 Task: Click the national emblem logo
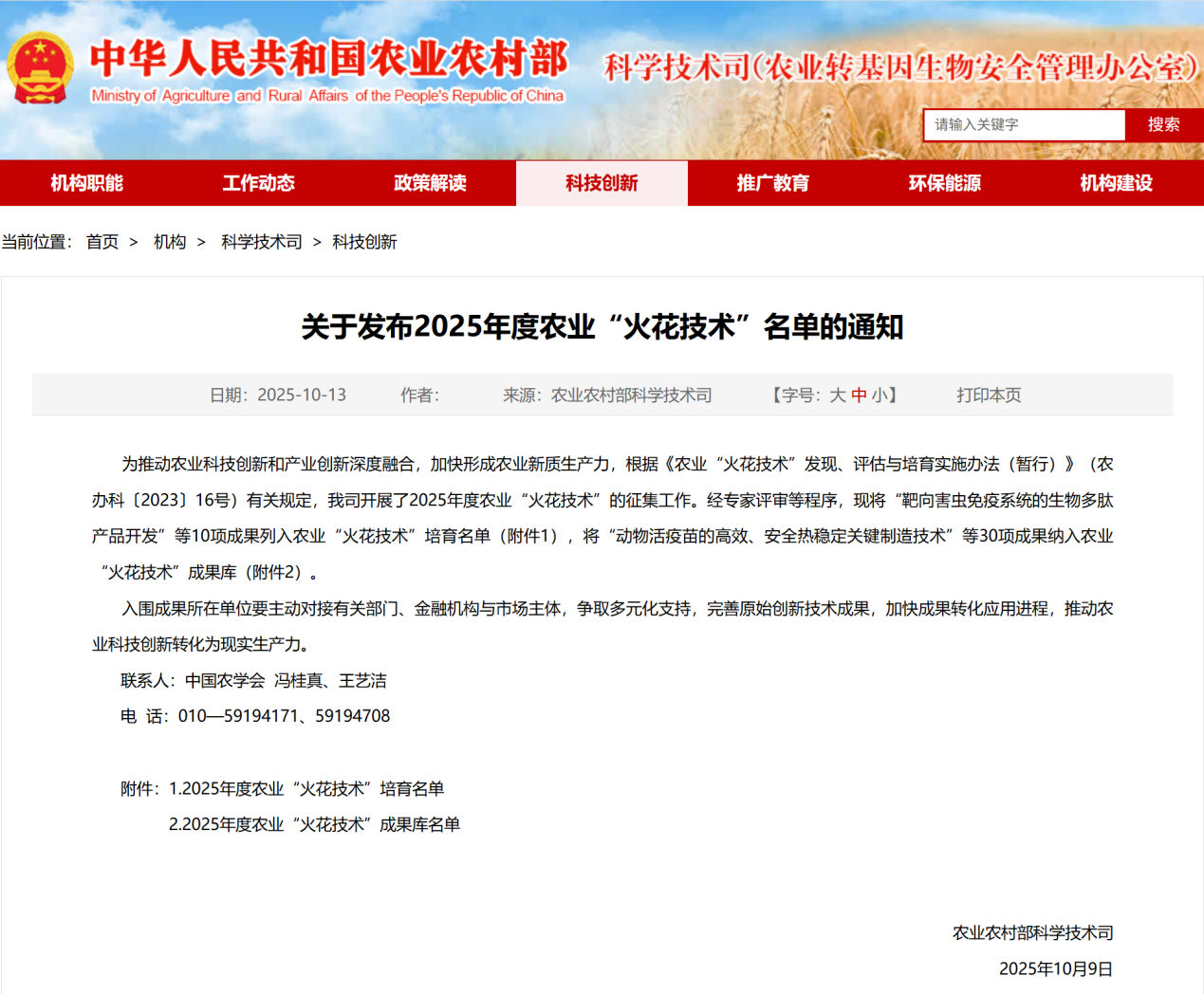pyautogui.click(x=40, y=68)
